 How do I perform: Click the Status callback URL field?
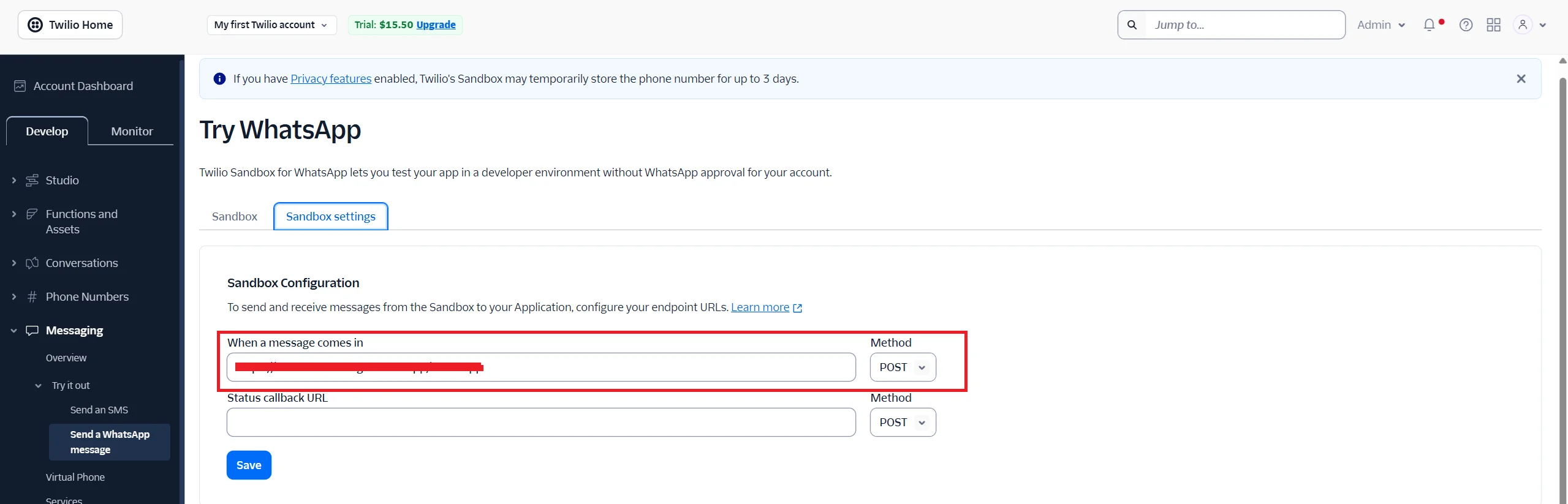541,423
